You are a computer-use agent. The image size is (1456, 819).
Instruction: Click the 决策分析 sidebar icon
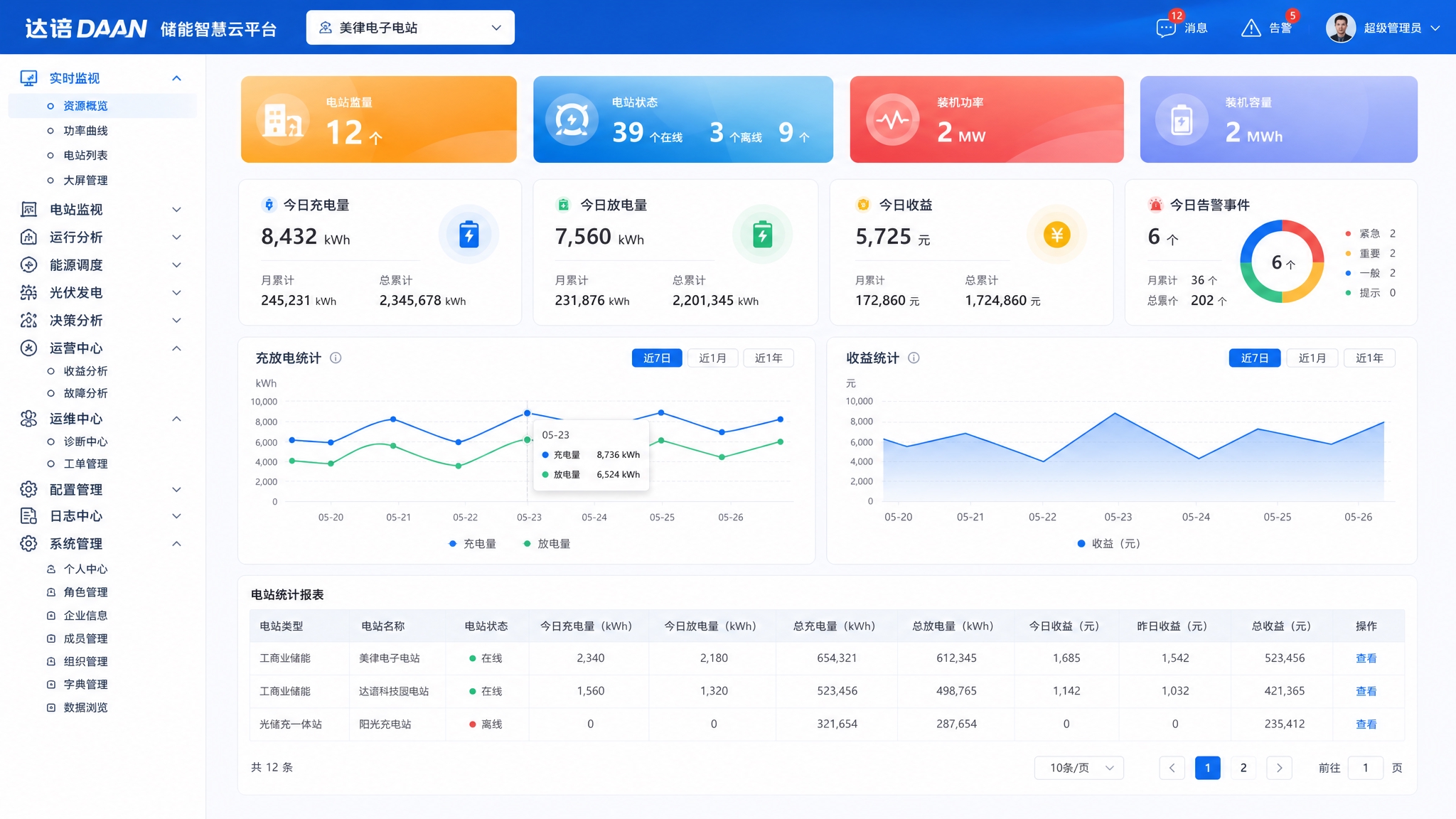[x=28, y=320]
